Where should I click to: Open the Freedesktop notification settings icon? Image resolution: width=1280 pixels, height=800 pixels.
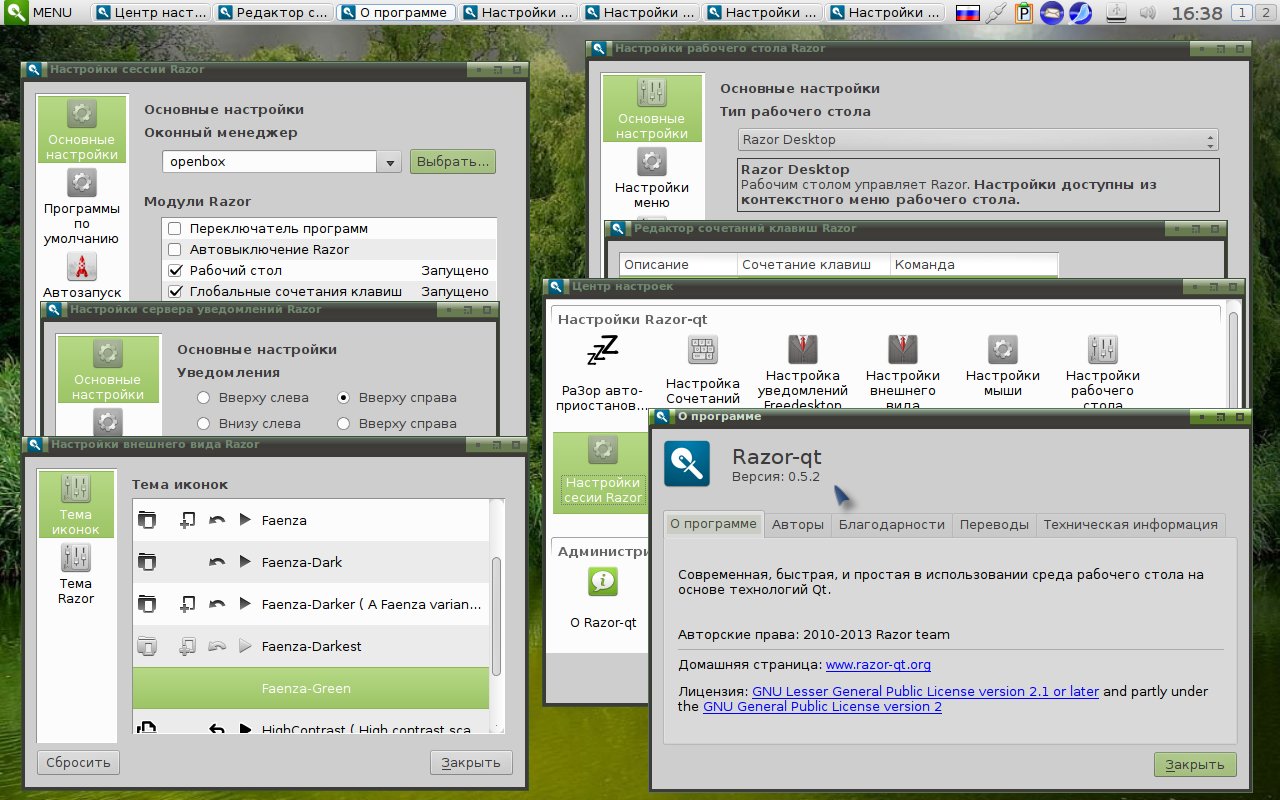[803, 349]
